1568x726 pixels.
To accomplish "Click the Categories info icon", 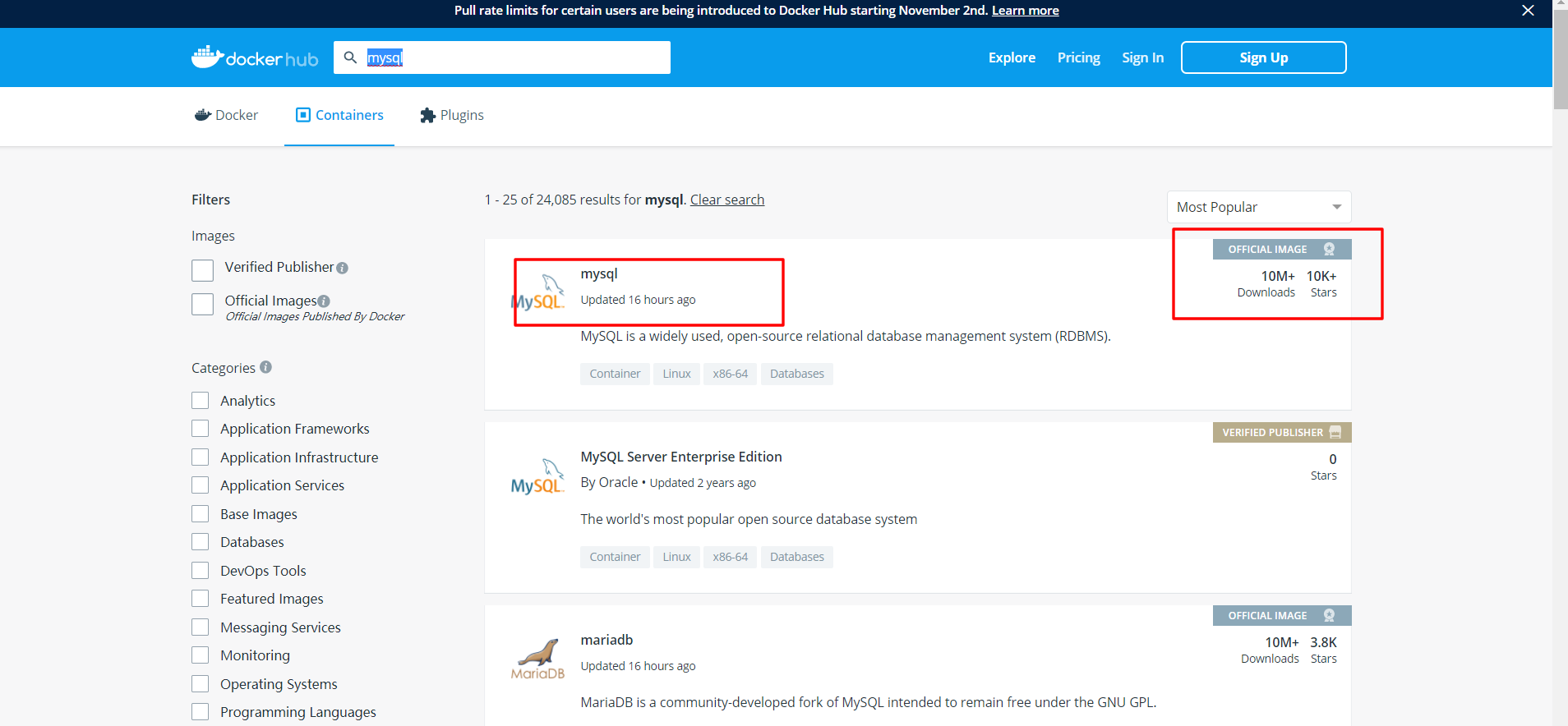I will pos(265,367).
